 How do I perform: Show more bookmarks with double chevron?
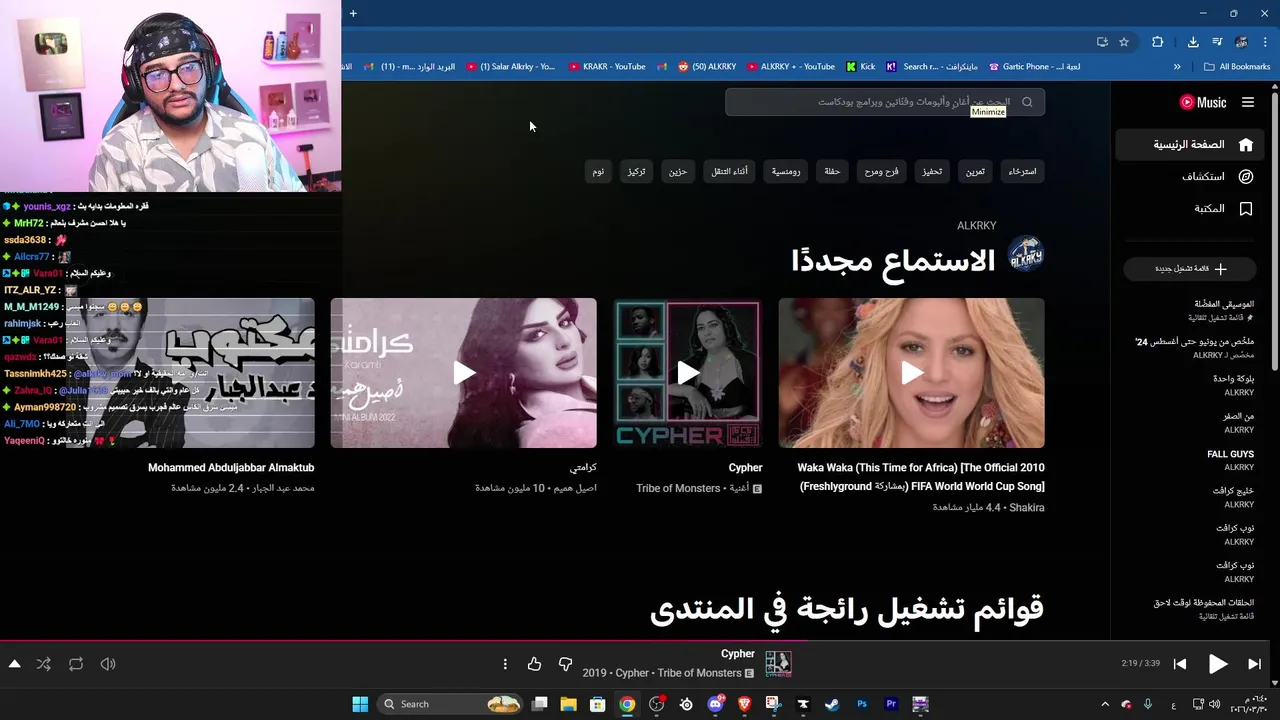tap(1177, 67)
